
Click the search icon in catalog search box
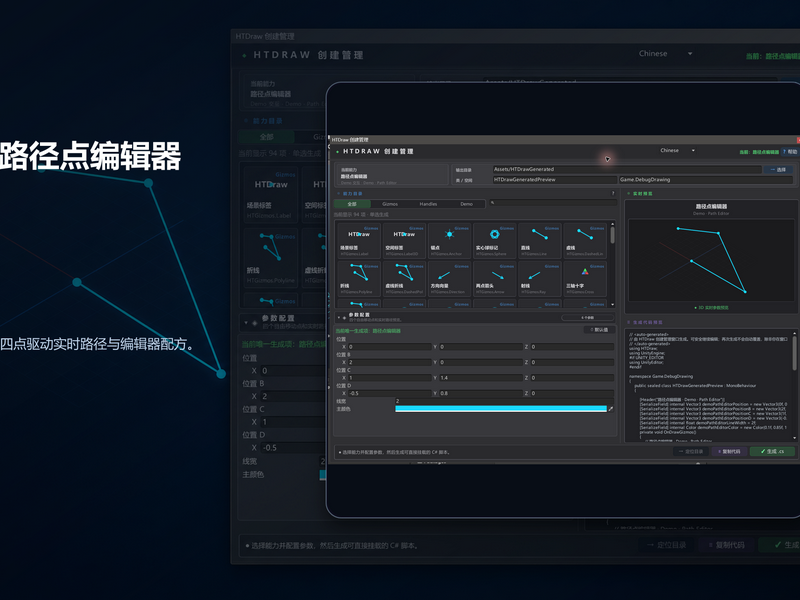click(492, 203)
